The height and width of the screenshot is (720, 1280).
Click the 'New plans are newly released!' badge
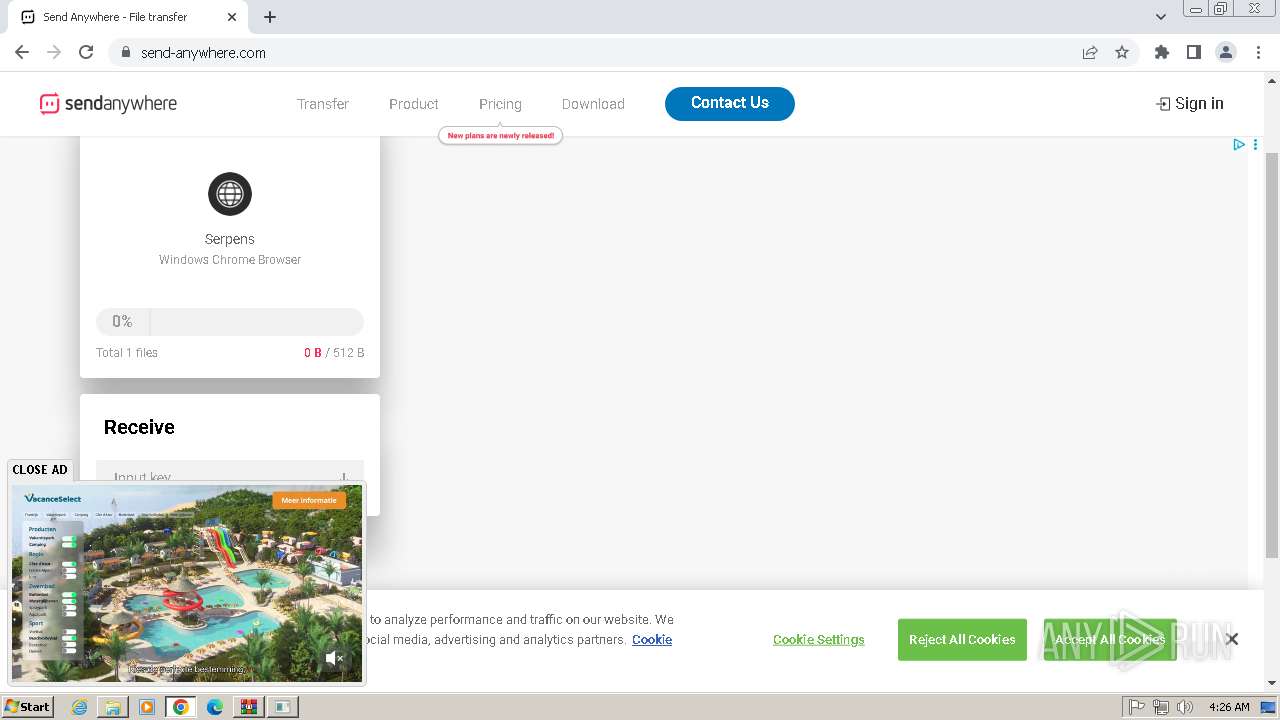500,135
